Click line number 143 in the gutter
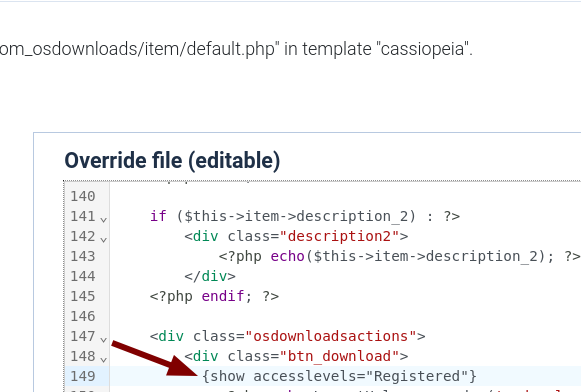The height and width of the screenshot is (392, 581). (x=83, y=256)
